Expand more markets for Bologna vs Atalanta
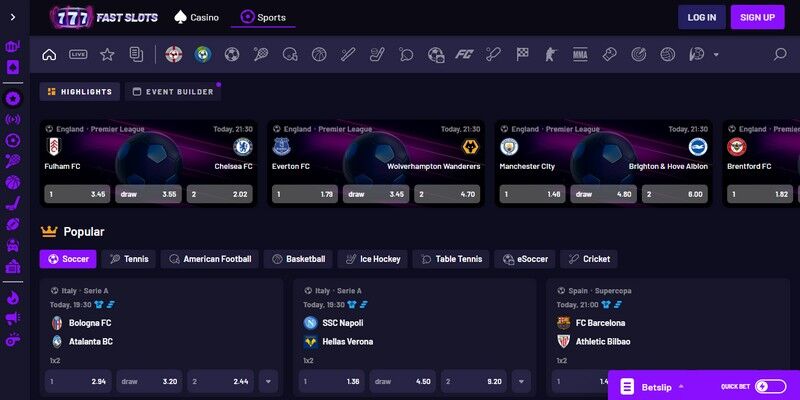This screenshot has width=800, height=400. [268, 381]
